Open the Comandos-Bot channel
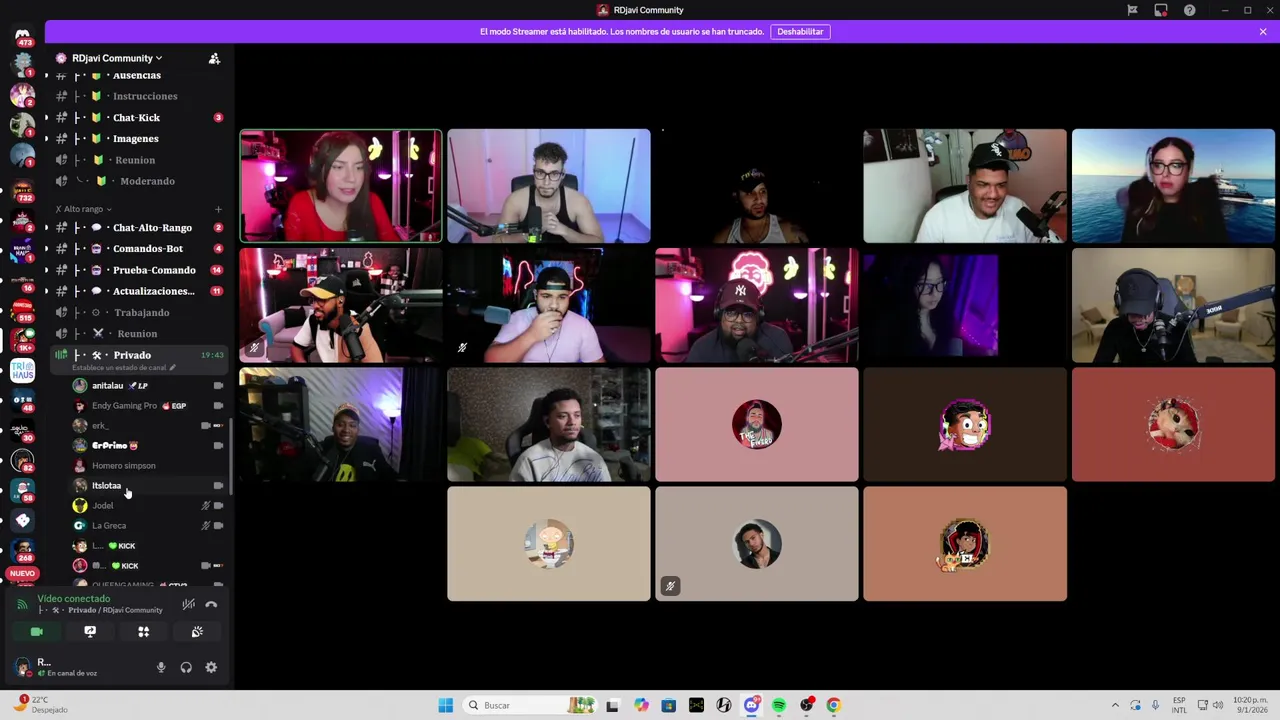The height and width of the screenshot is (720, 1280). (148, 249)
